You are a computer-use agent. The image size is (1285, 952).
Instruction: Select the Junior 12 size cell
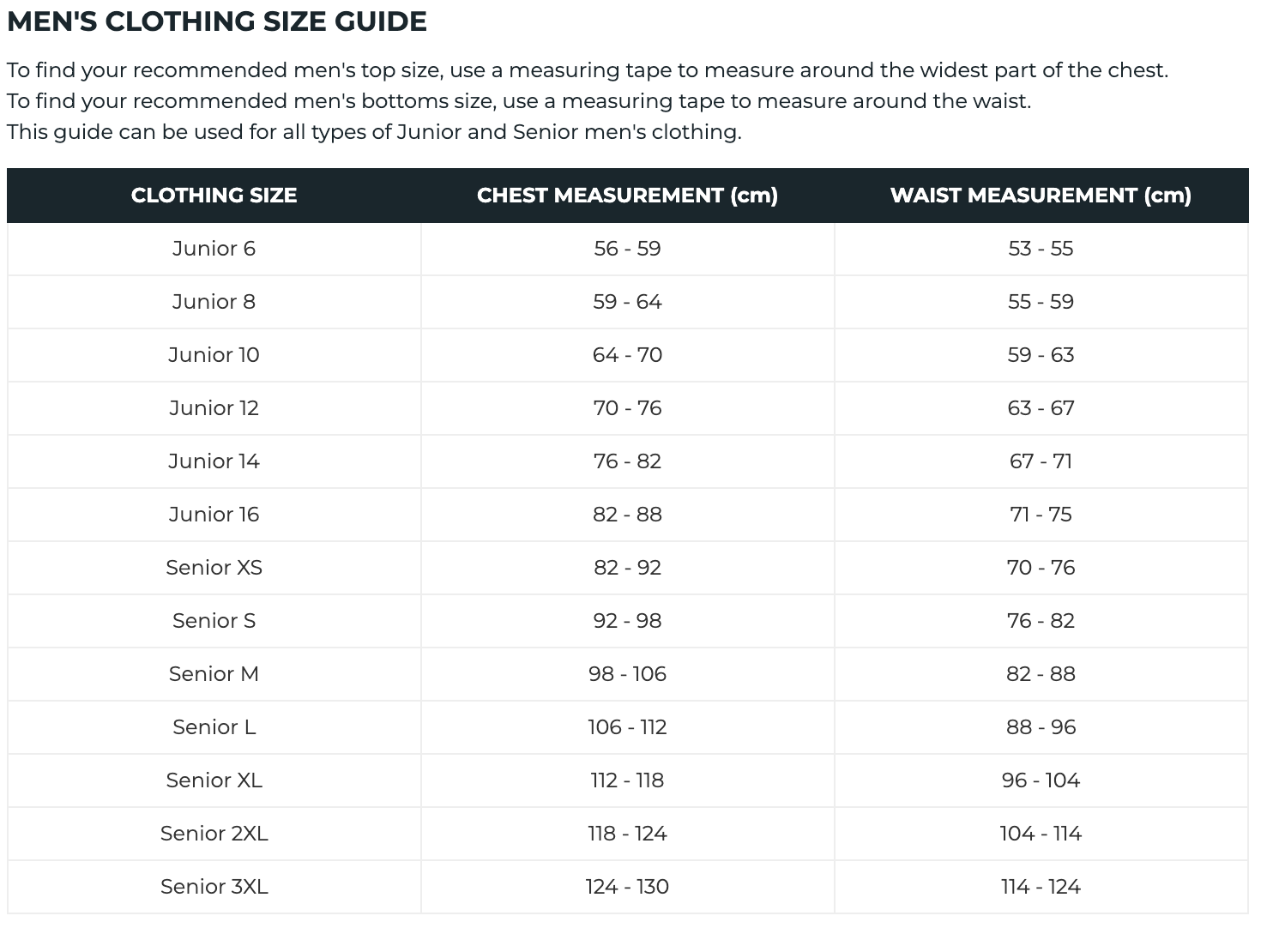pos(214,408)
